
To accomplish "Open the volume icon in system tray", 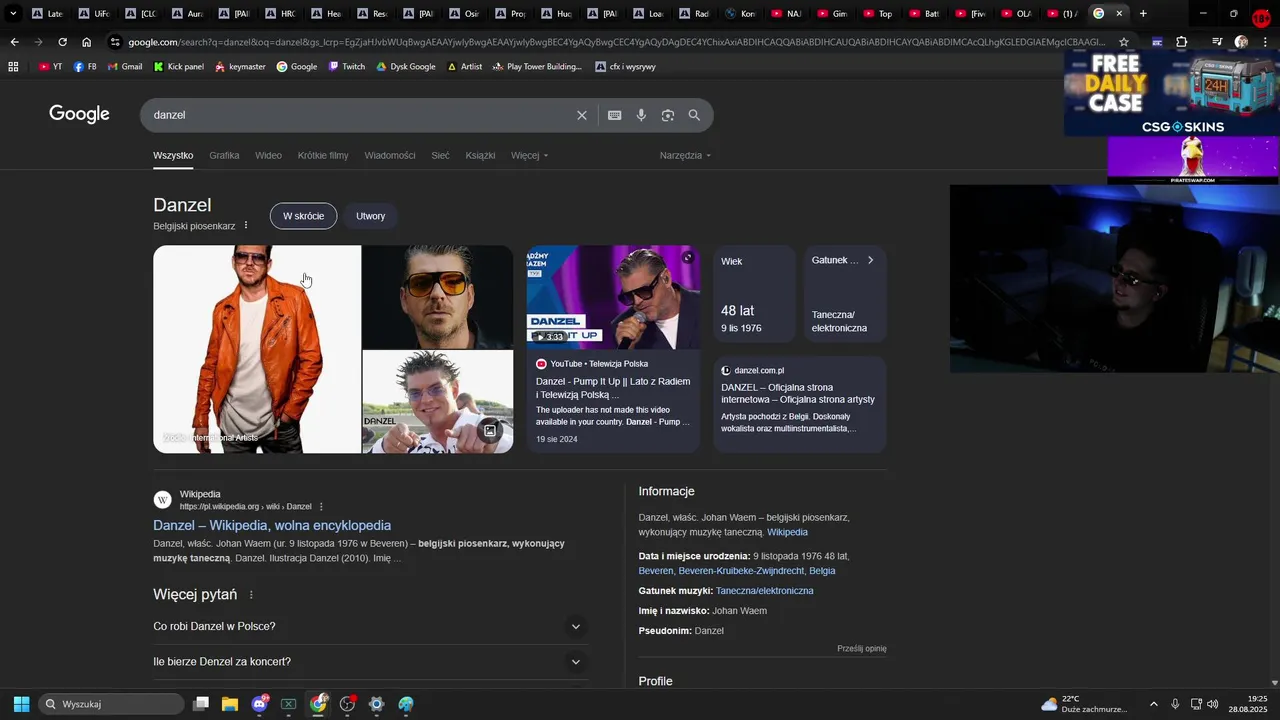I will coord(1213,704).
